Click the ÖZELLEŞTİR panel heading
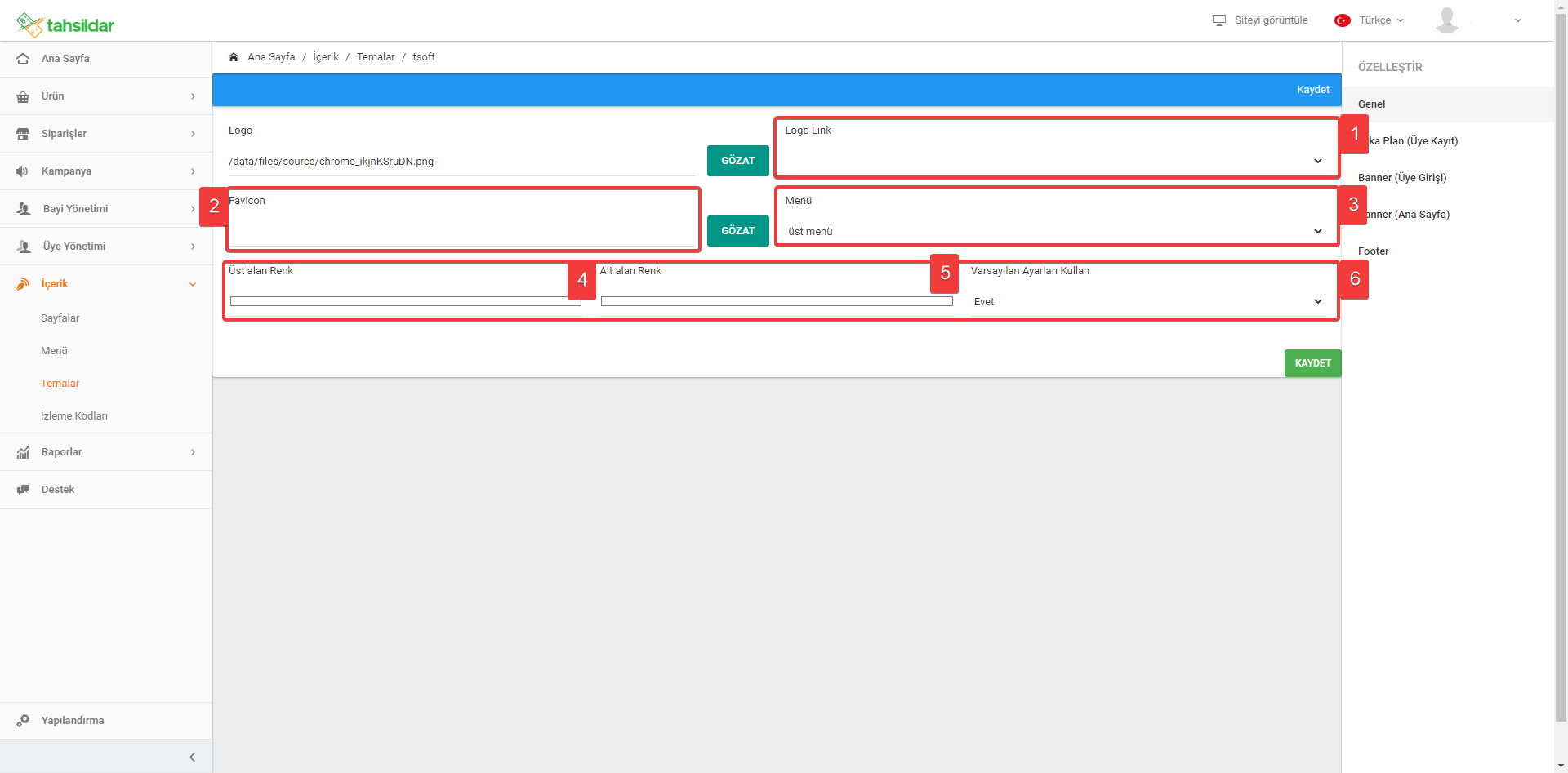 point(1390,67)
